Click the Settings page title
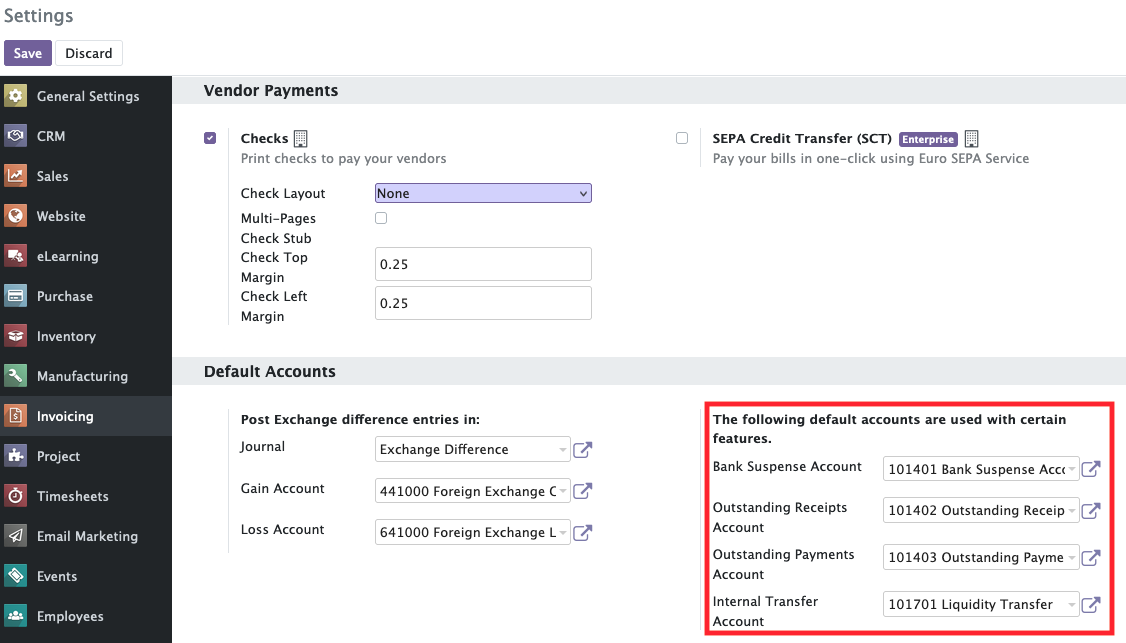Screen dimensions: 1126x643 [x=39, y=16]
